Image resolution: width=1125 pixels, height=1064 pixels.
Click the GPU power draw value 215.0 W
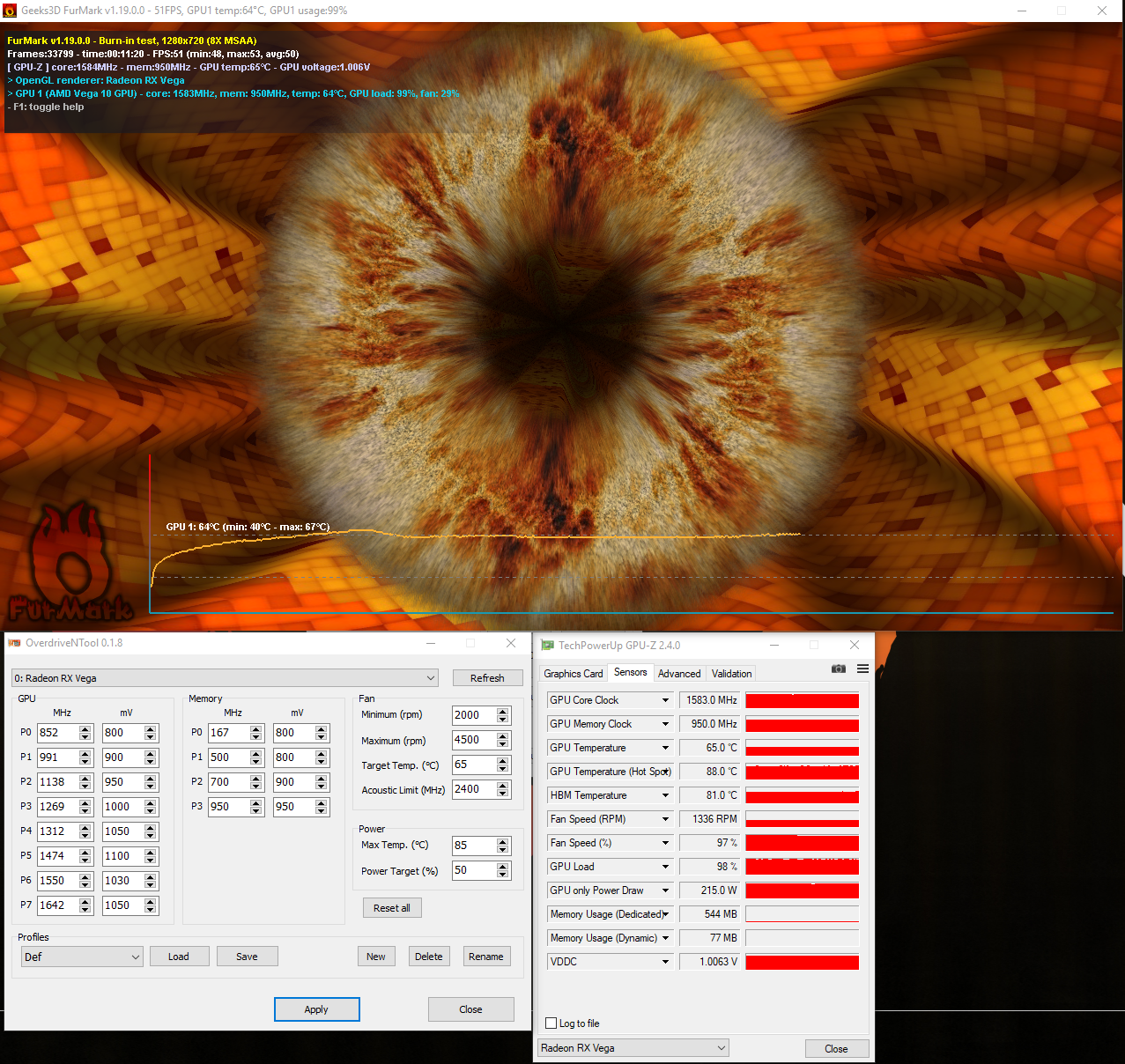click(x=709, y=890)
